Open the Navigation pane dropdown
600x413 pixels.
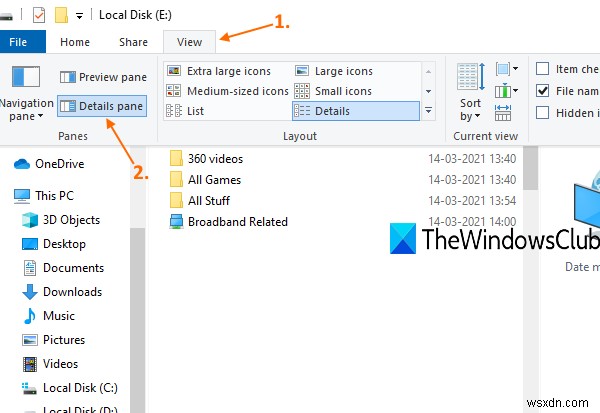(26, 93)
